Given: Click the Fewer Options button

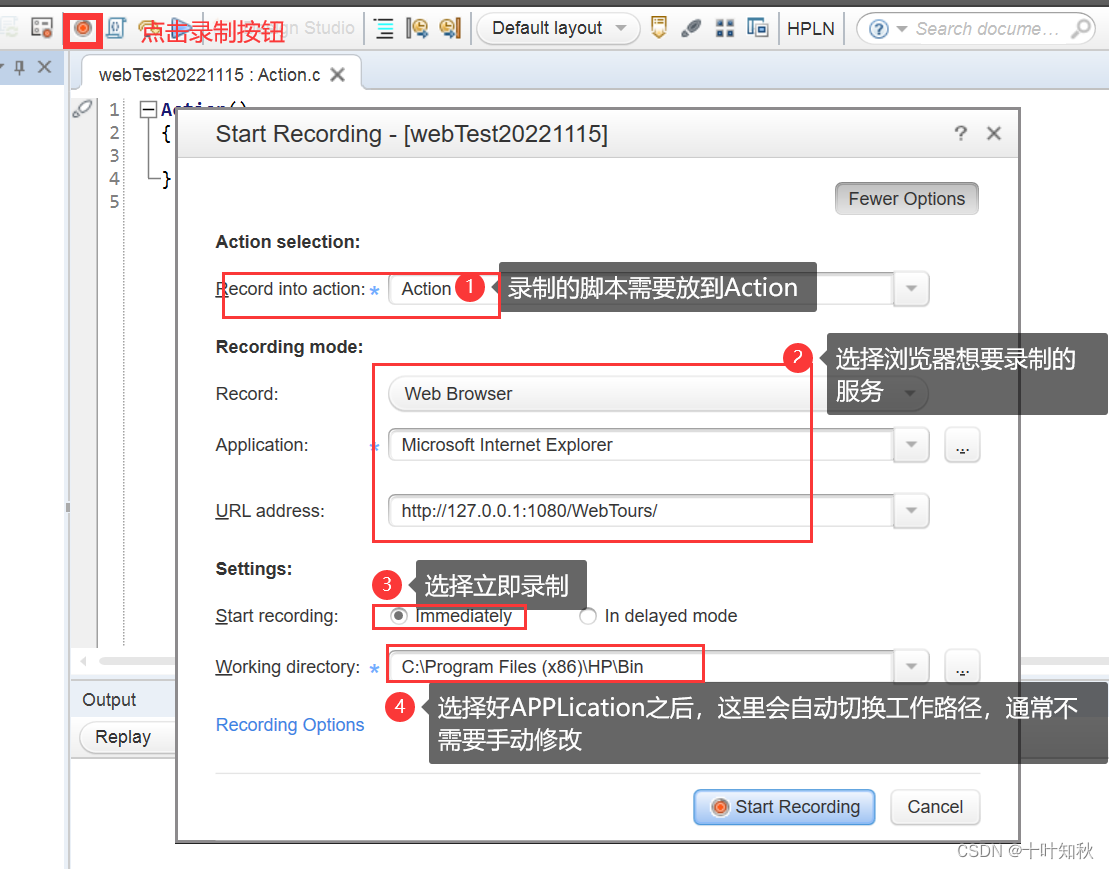Looking at the screenshot, I should click(906, 199).
